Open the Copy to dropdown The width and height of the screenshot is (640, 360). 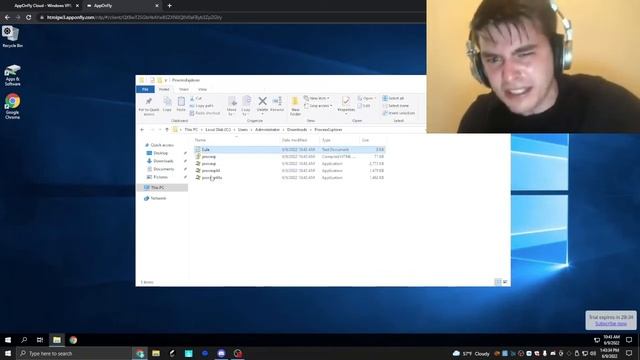(x=246, y=106)
